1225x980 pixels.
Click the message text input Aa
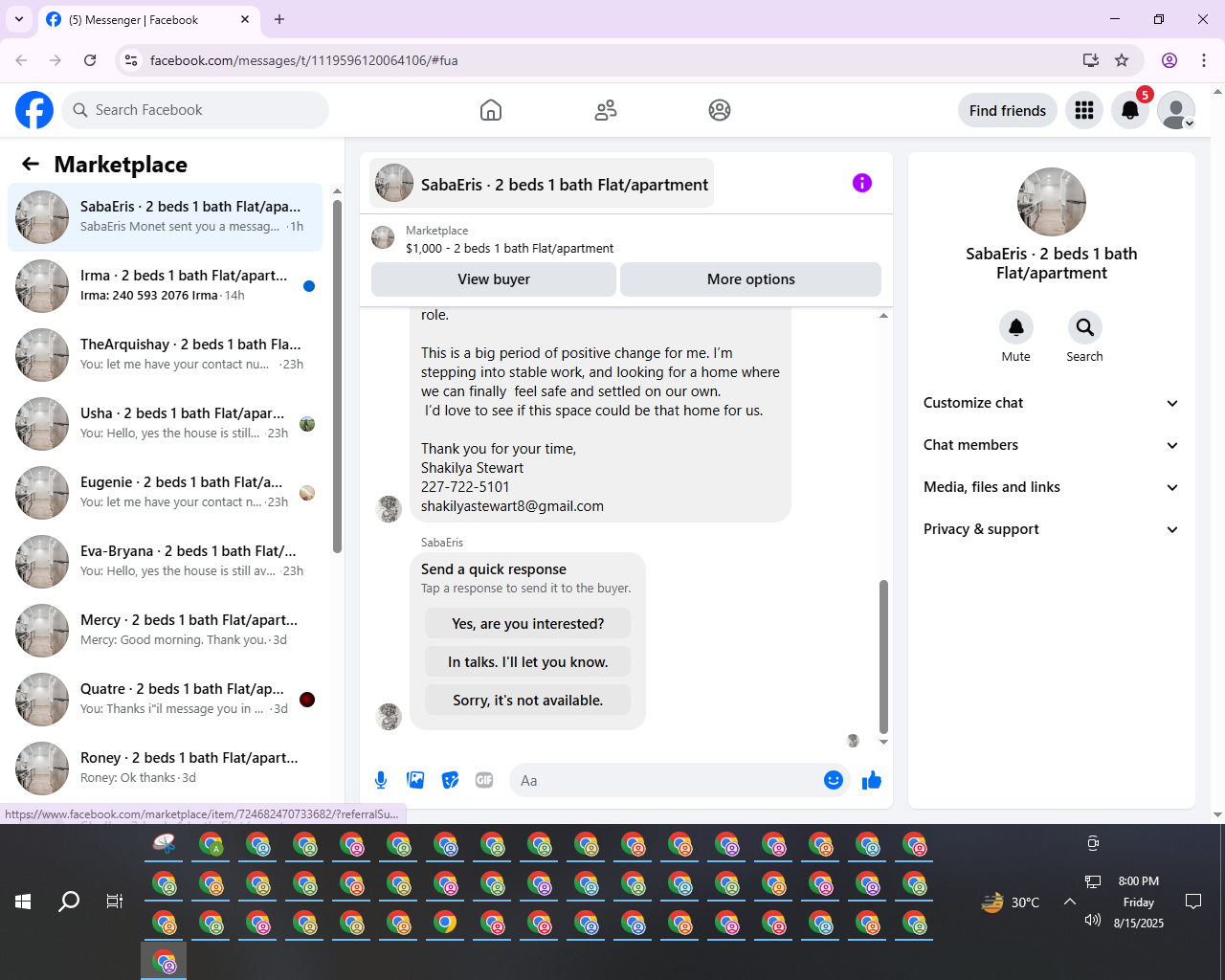[668, 781]
